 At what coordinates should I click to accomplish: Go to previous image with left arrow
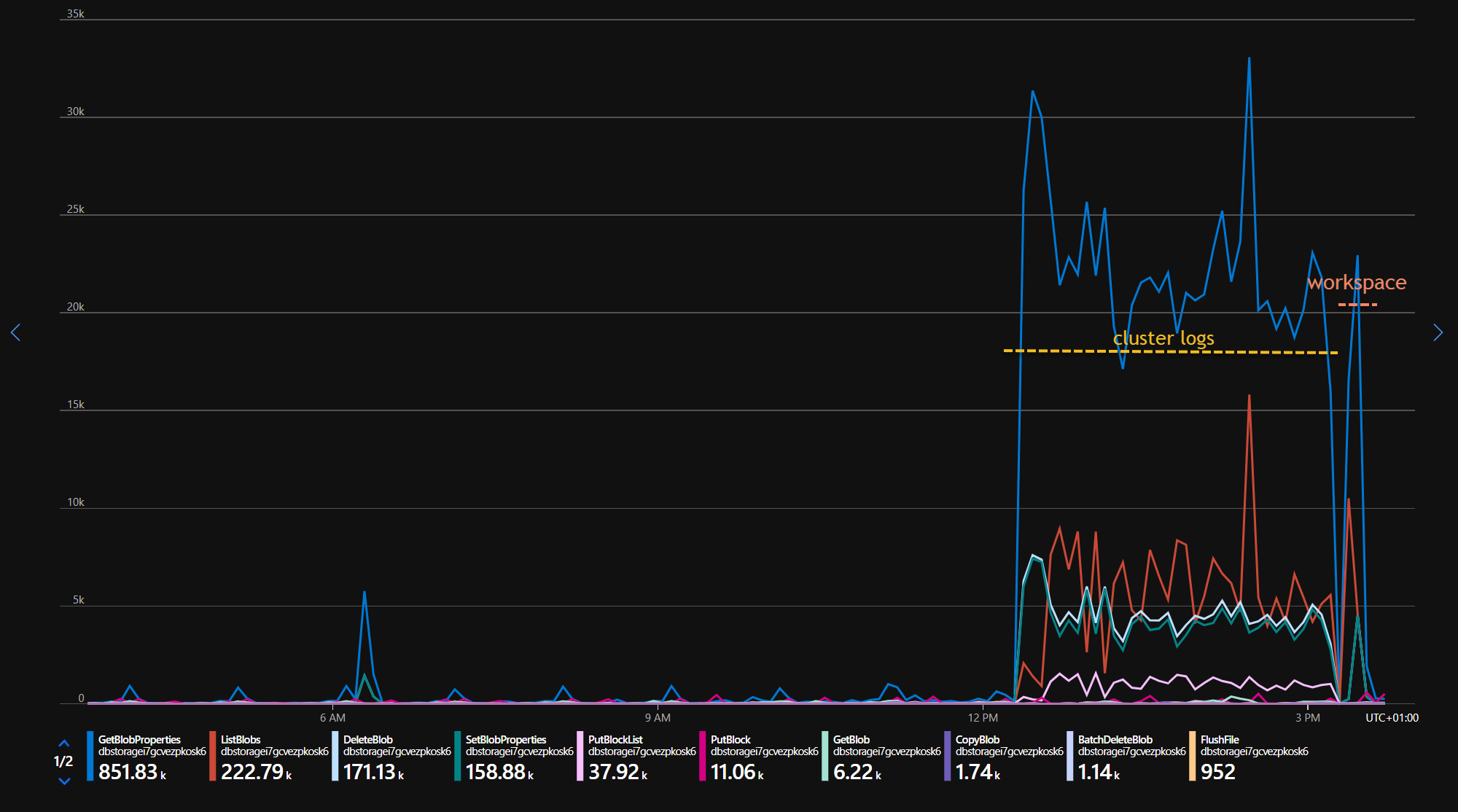coord(15,332)
